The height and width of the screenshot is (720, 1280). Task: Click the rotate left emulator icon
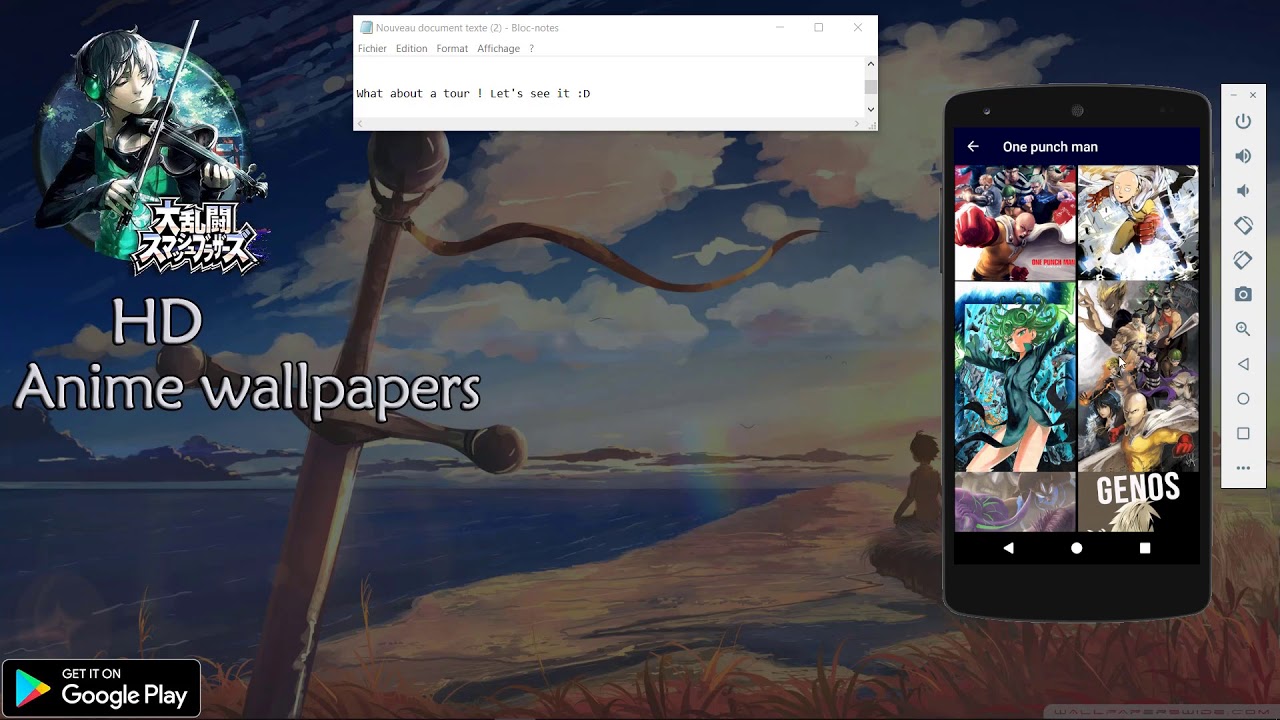(1243, 226)
